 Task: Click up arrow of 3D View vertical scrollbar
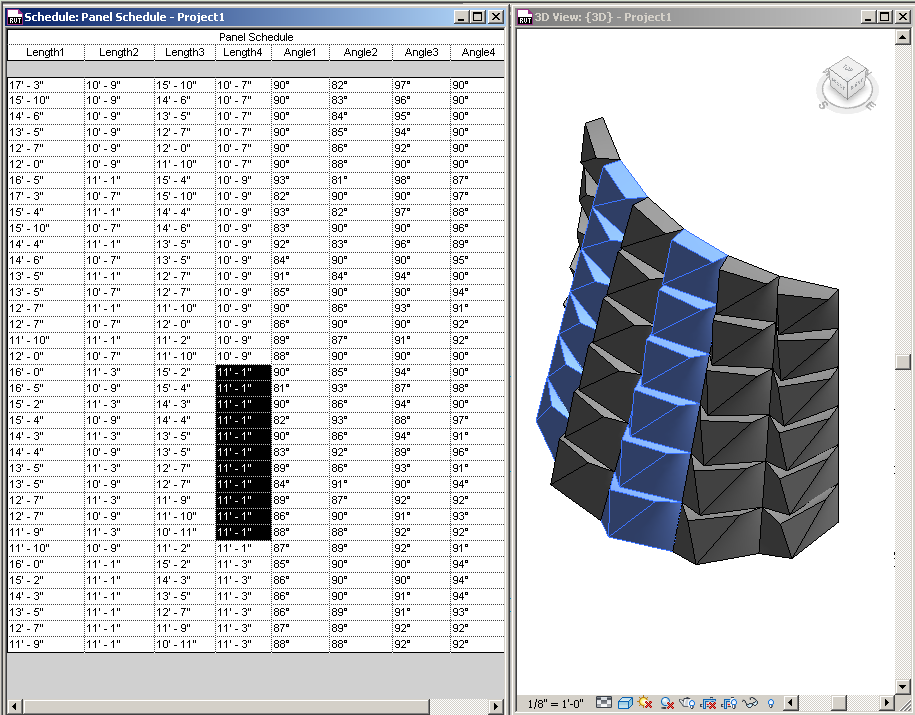903,36
